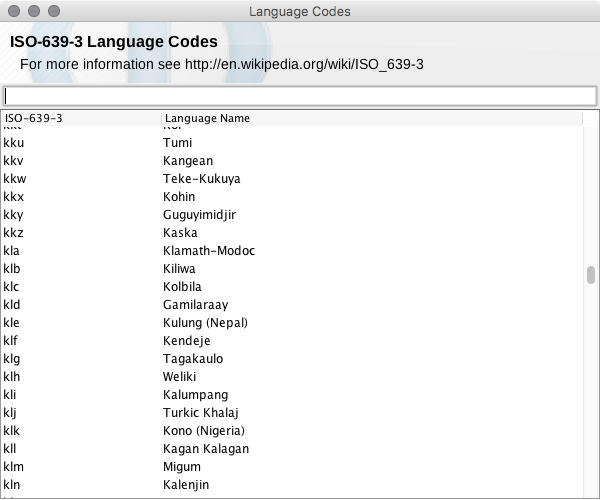600x500 pixels.
Task: Select the klb code cell
Action: click(12, 269)
